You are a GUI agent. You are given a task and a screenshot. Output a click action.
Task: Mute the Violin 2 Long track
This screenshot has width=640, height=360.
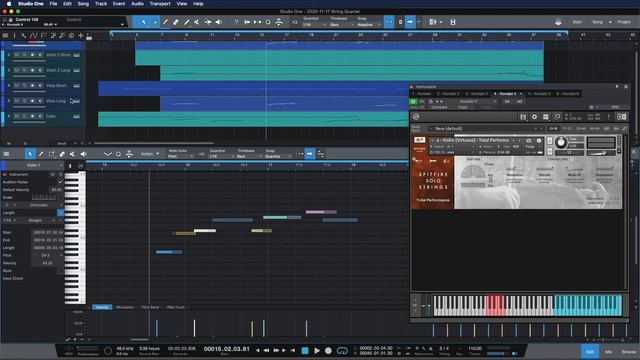(17, 70)
